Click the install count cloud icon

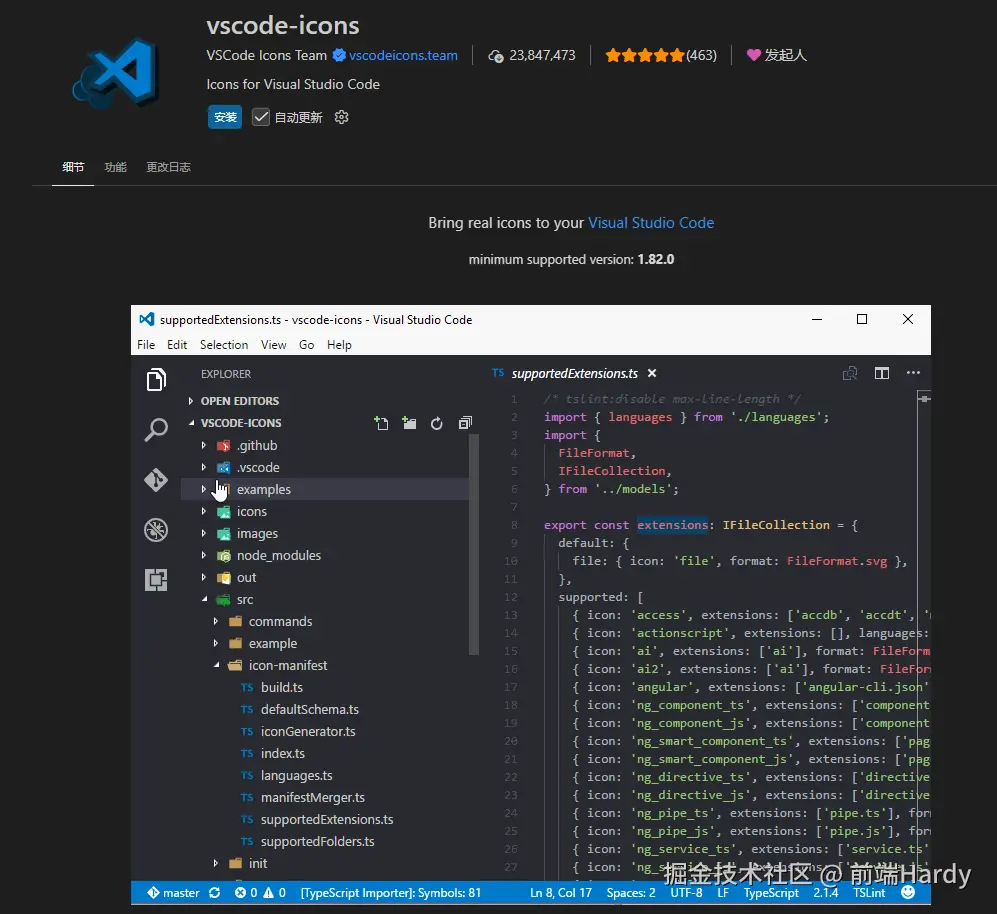tap(496, 56)
